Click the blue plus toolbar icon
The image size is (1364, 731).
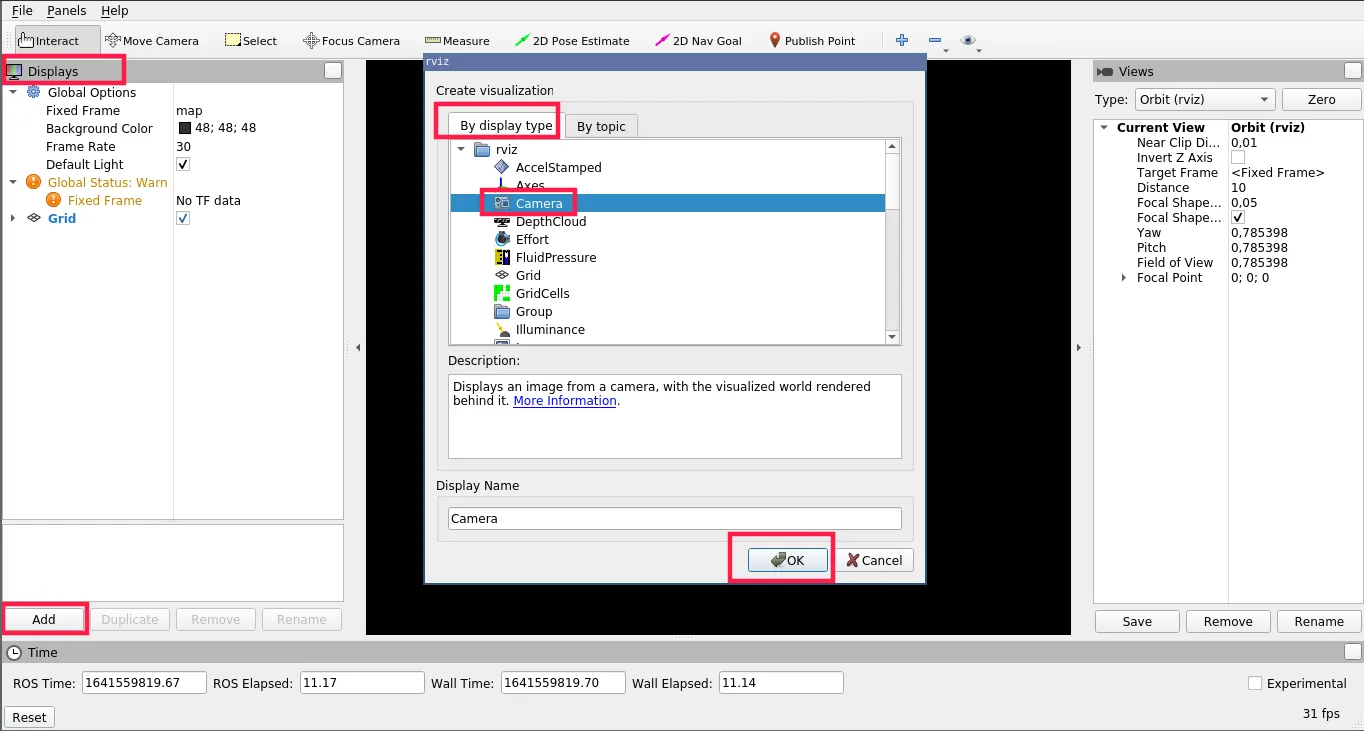tap(902, 40)
